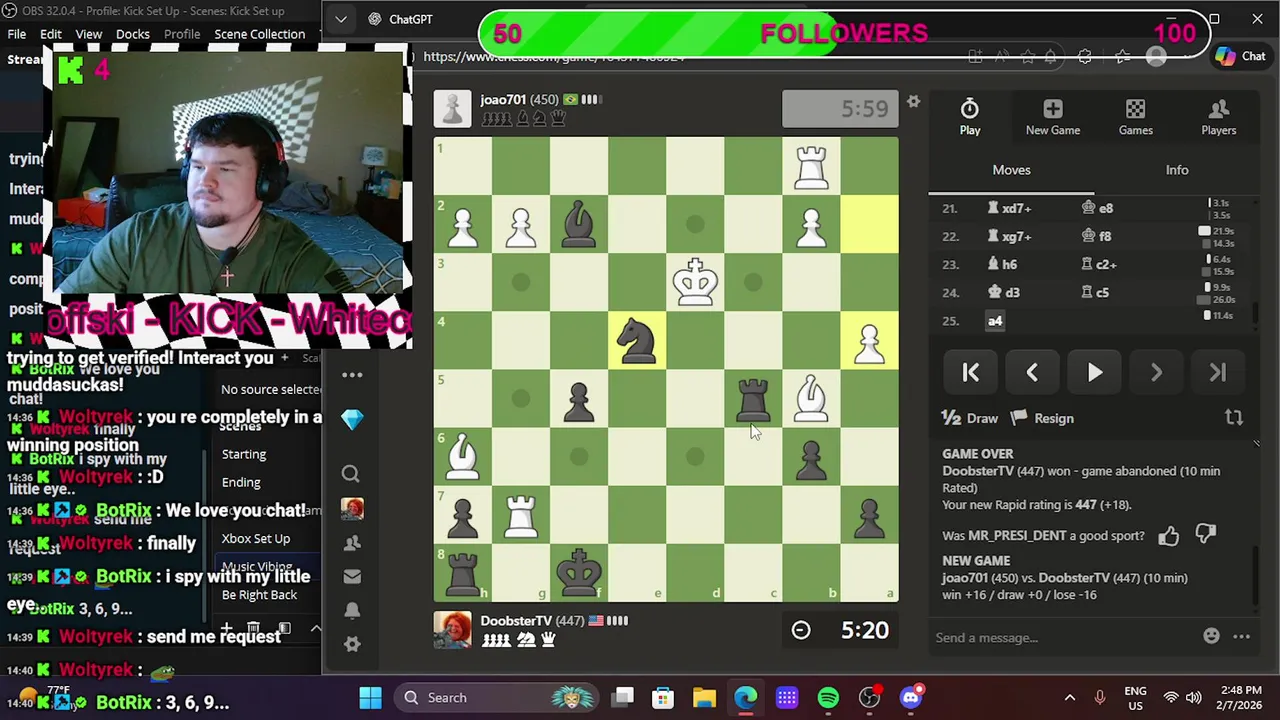Open the emoji picker in chat

[x=1211, y=636]
